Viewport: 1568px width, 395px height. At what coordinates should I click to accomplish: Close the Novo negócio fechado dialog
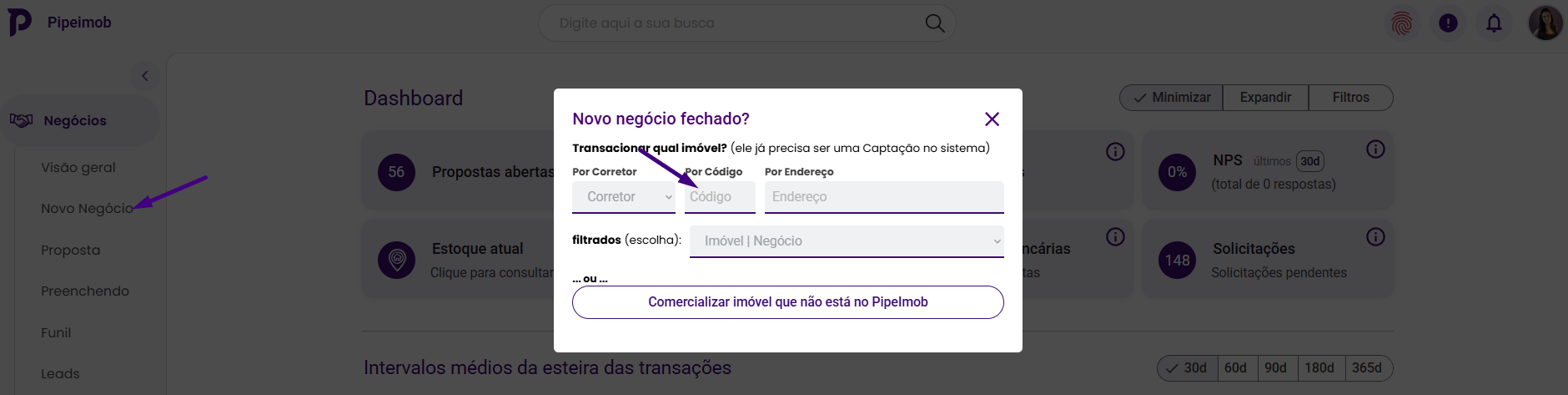[992, 119]
